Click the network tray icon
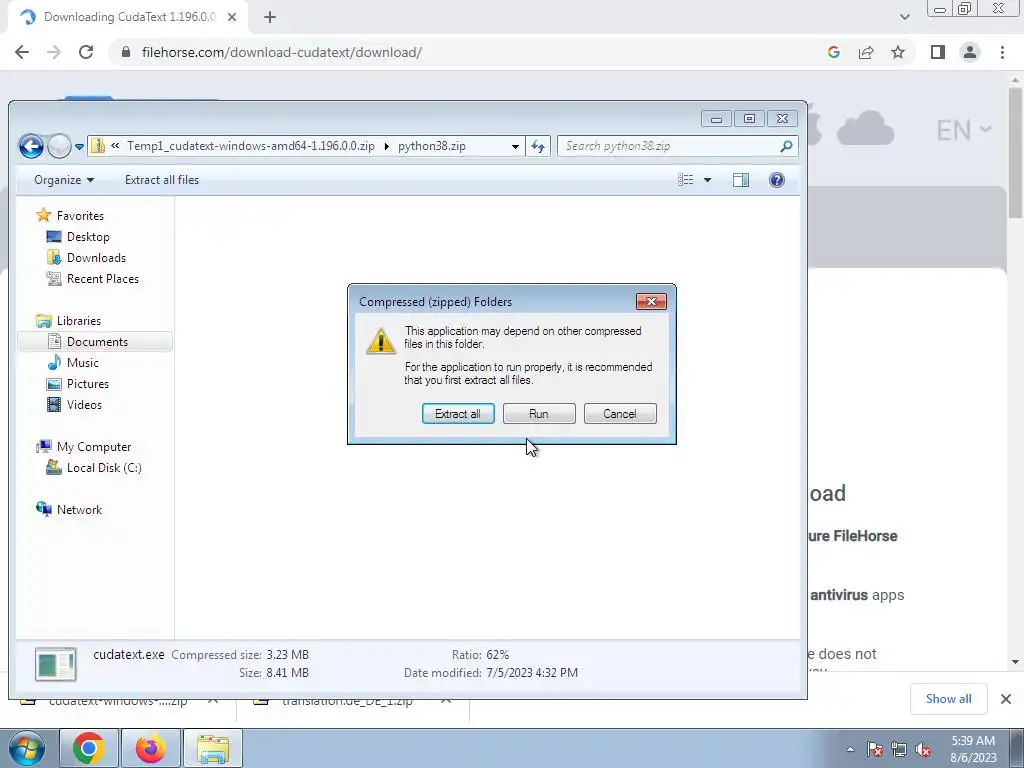This screenshot has width=1024, height=768. (x=899, y=749)
